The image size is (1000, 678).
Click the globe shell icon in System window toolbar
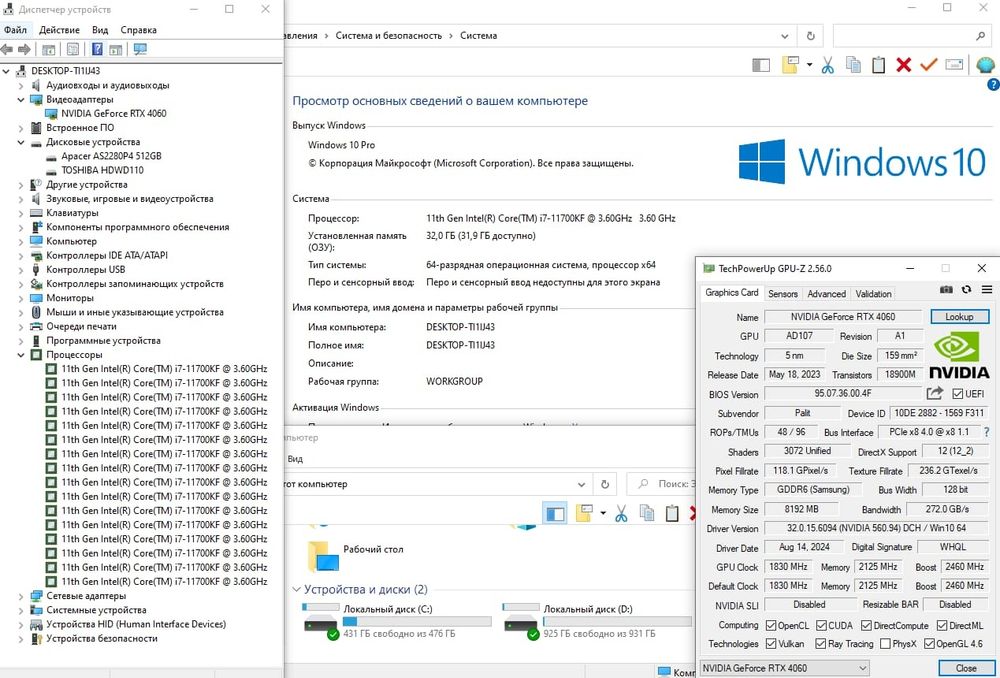[985, 64]
